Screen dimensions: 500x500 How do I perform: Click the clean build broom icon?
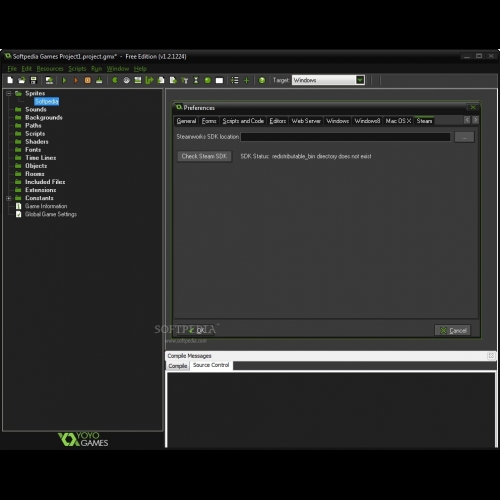[x=99, y=80]
